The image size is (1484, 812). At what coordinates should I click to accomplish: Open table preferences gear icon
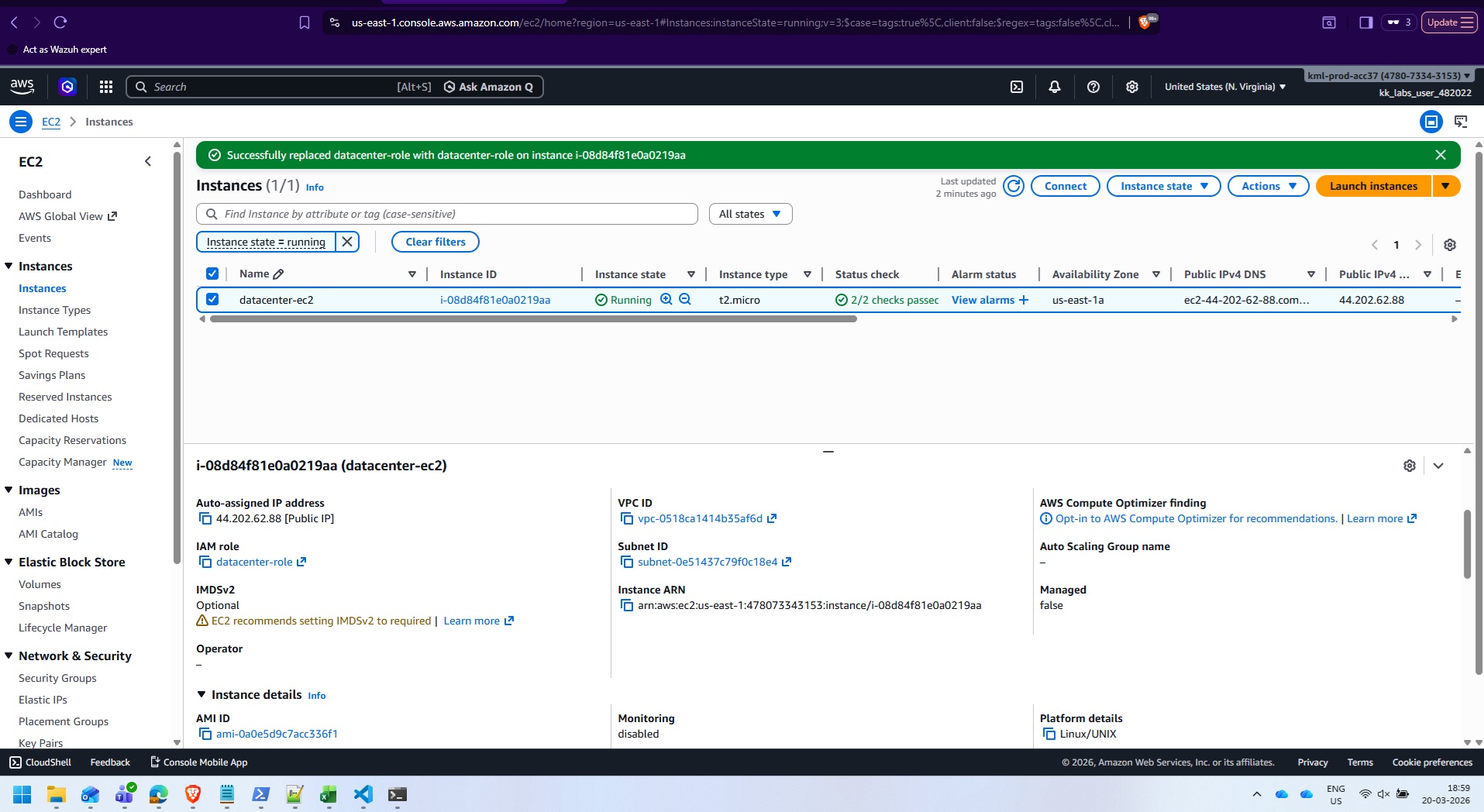click(x=1450, y=245)
